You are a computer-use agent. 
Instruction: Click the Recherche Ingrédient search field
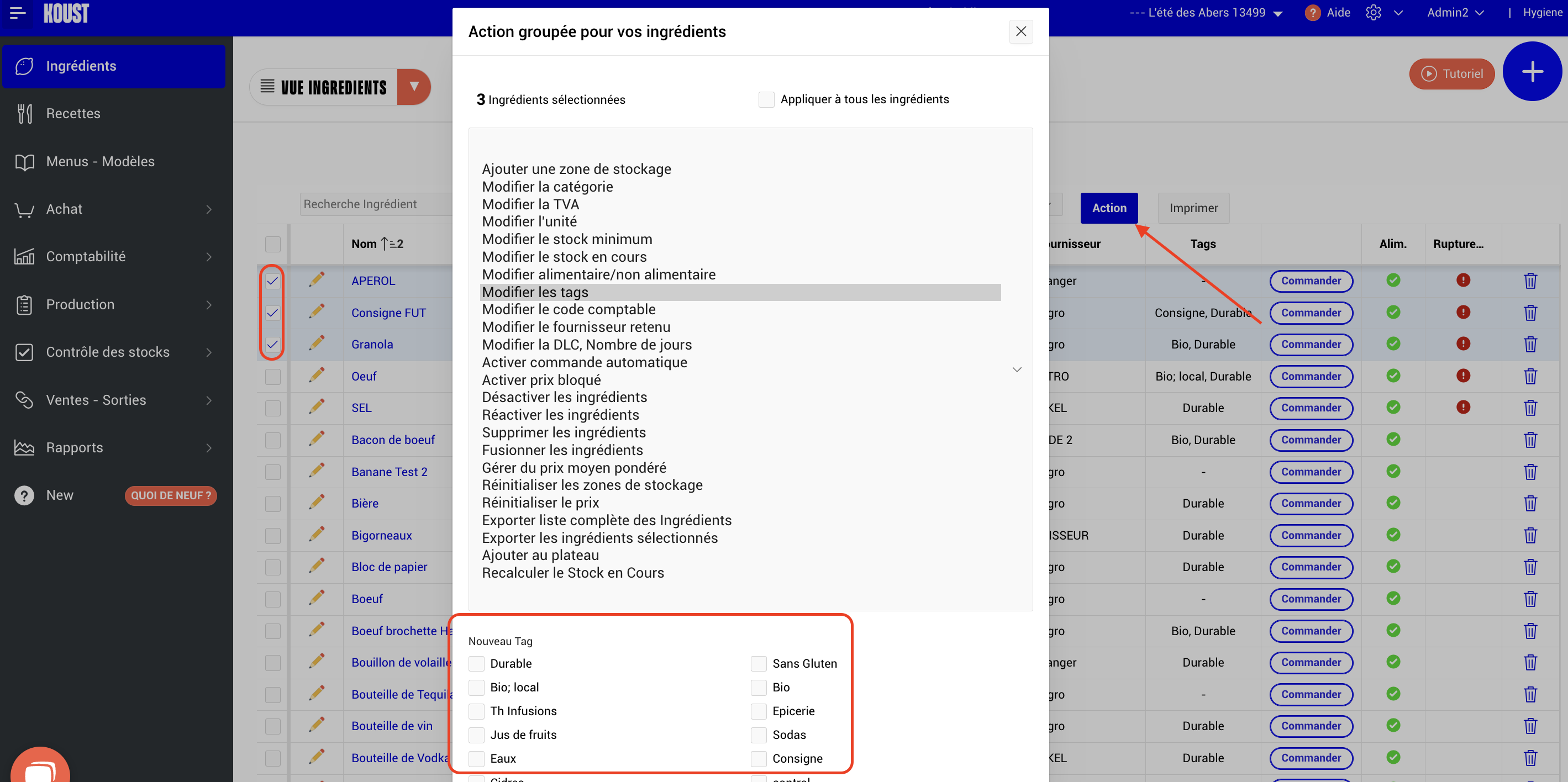point(376,204)
